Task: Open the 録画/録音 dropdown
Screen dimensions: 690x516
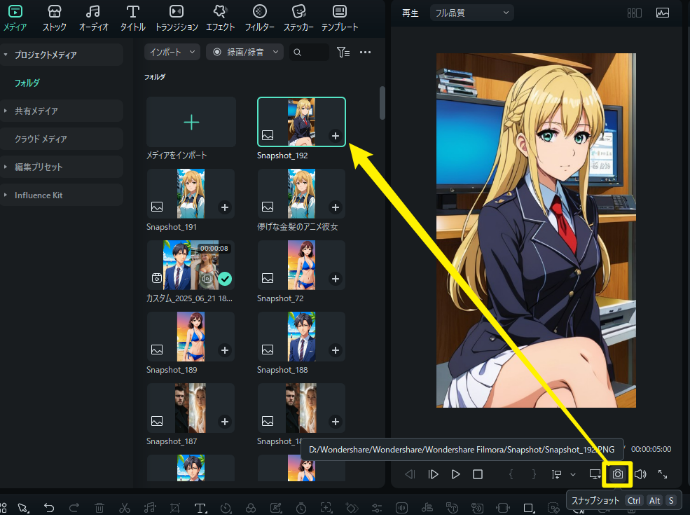Action: click(x=245, y=52)
